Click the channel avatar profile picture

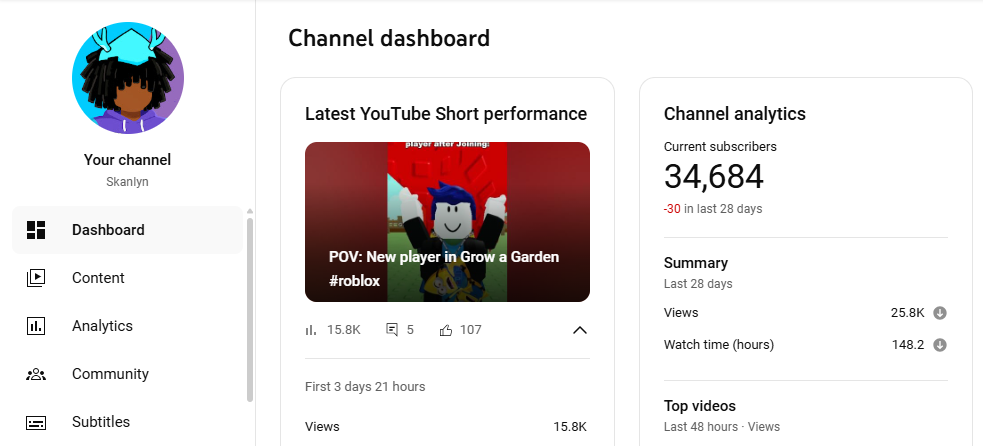pyautogui.click(x=127, y=77)
